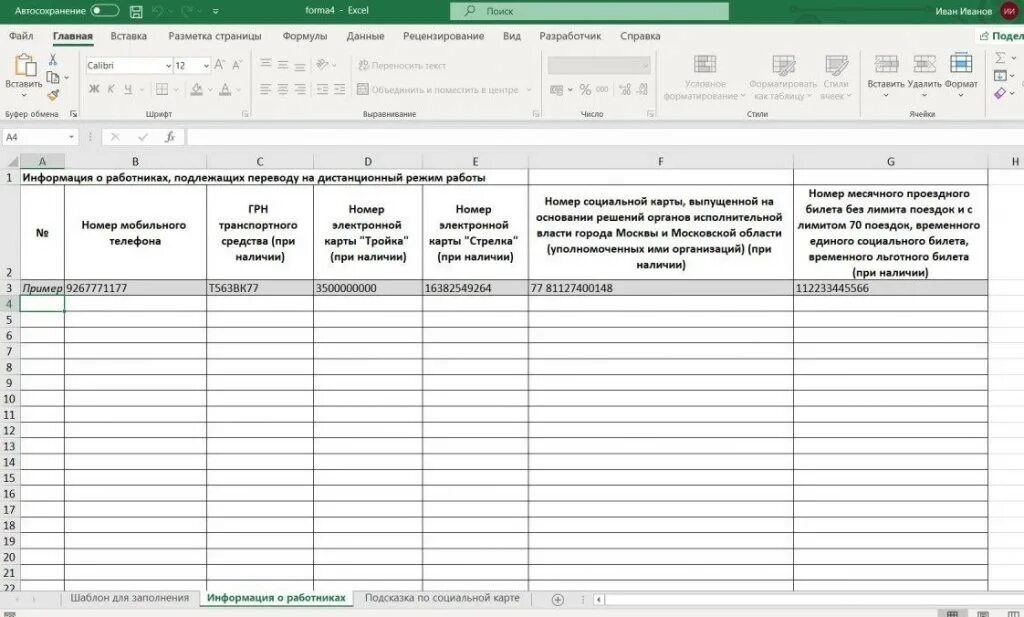
Task: Click the Decrease Font Size icon
Action: [x=237, y=65]
